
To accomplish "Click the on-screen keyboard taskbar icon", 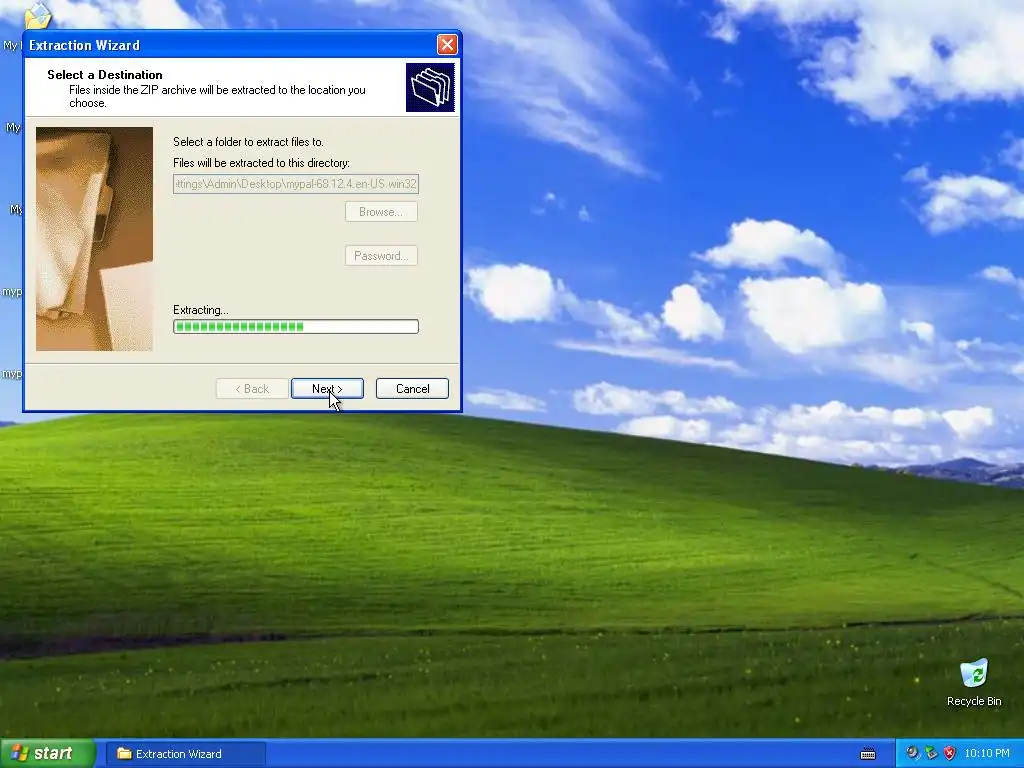I will 868,754.
